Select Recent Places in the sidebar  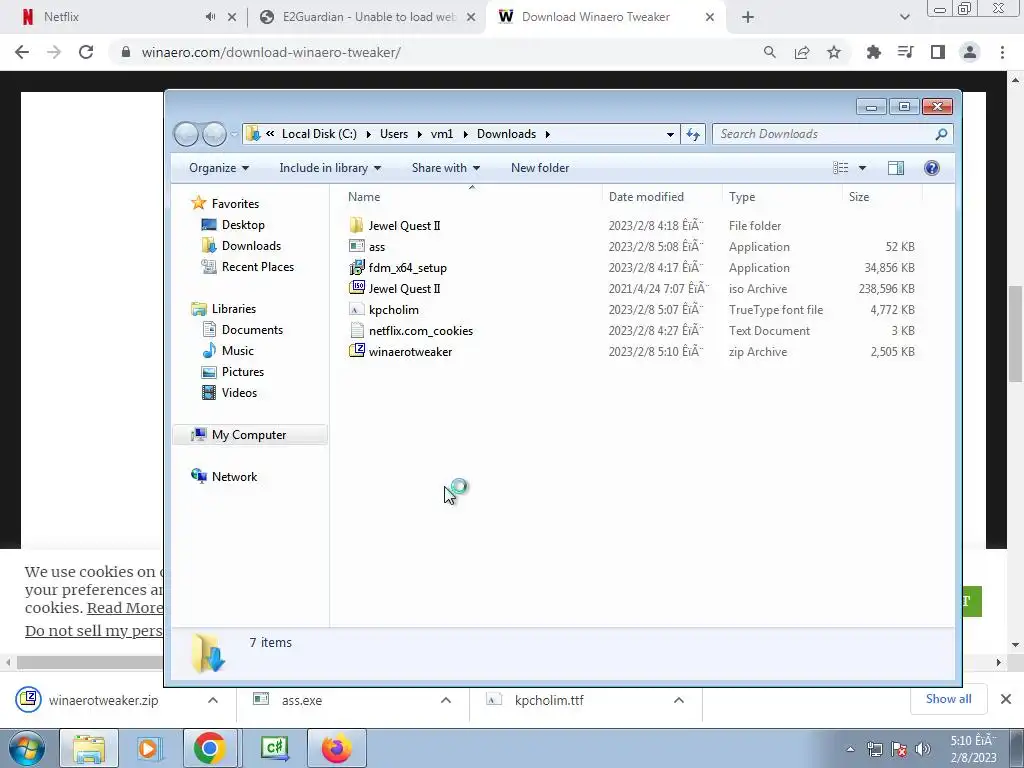click(x=257, y=266)
